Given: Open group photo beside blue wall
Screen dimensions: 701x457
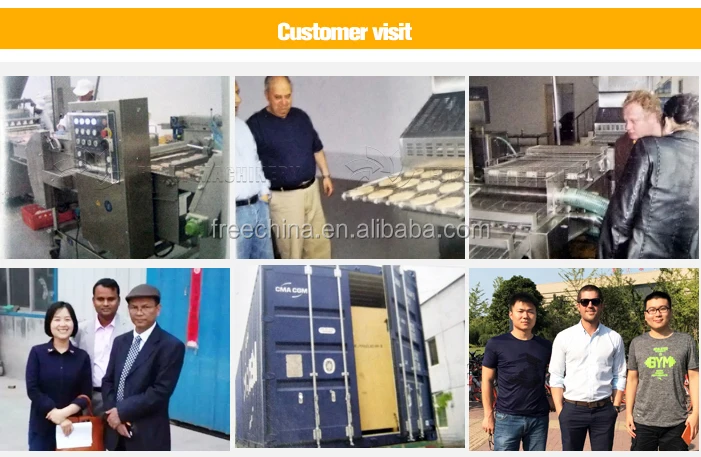Looking at the screenshot, I should (x=115, y=359).
